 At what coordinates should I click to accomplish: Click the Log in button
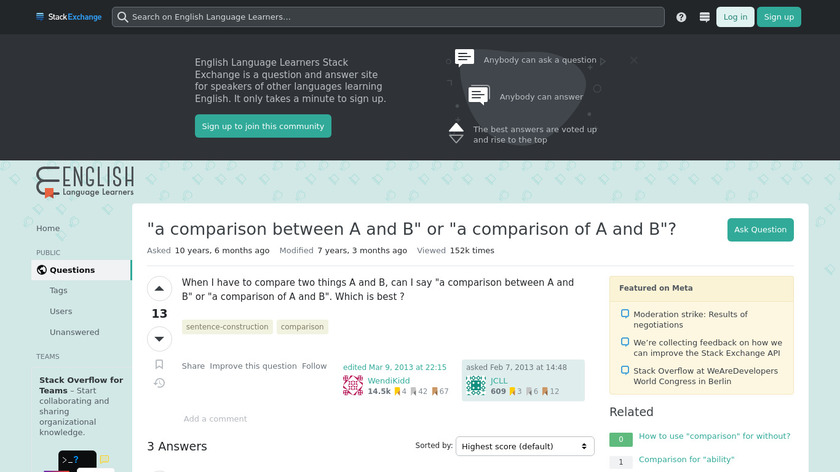point(735,17)
